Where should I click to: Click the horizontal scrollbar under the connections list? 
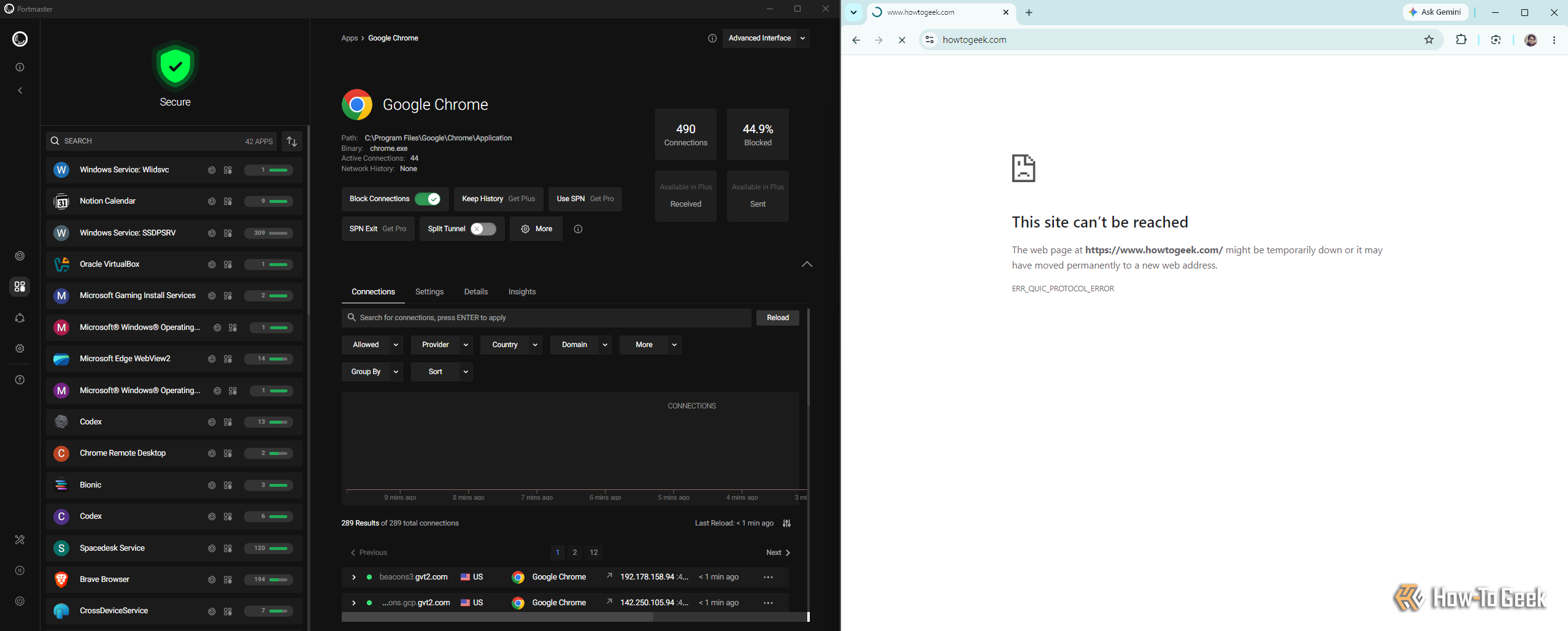tap(498, 617)
